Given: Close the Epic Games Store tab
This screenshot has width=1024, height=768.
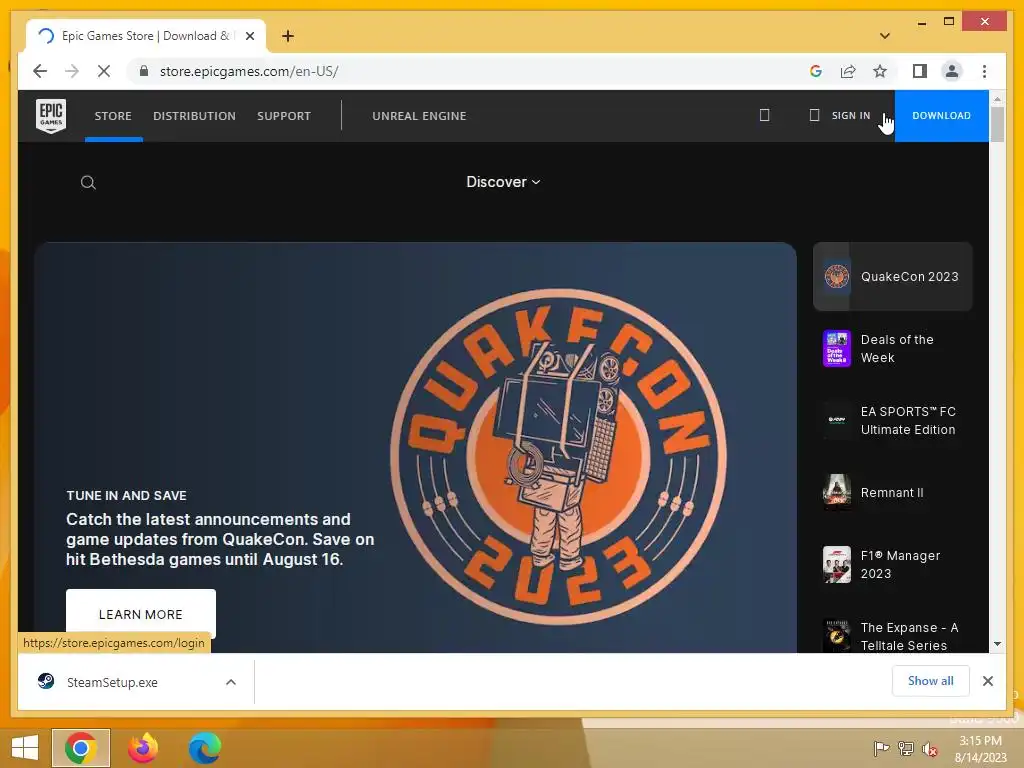Looking at the screenshot, I should tap(249, 36).
